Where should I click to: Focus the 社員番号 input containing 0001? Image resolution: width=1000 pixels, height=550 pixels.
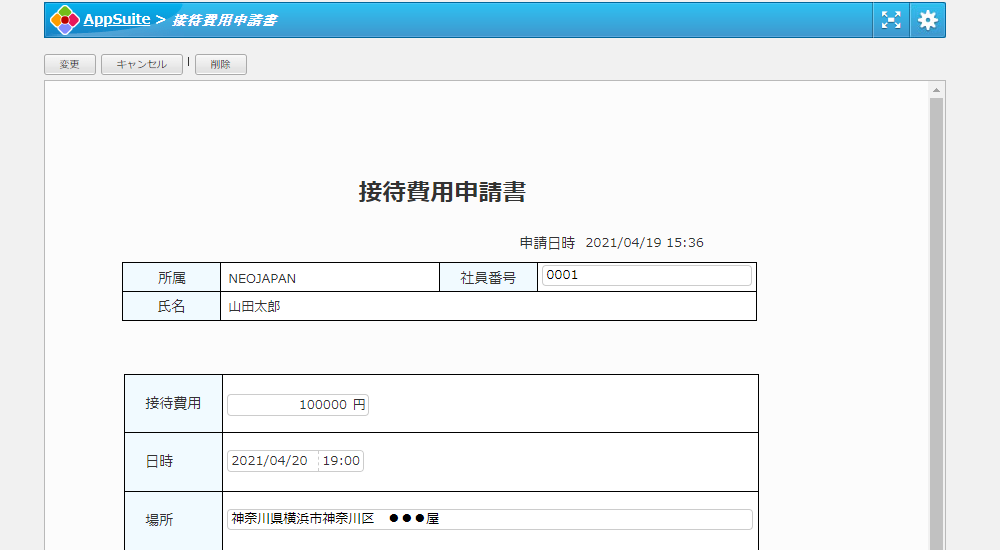[645, 276]
